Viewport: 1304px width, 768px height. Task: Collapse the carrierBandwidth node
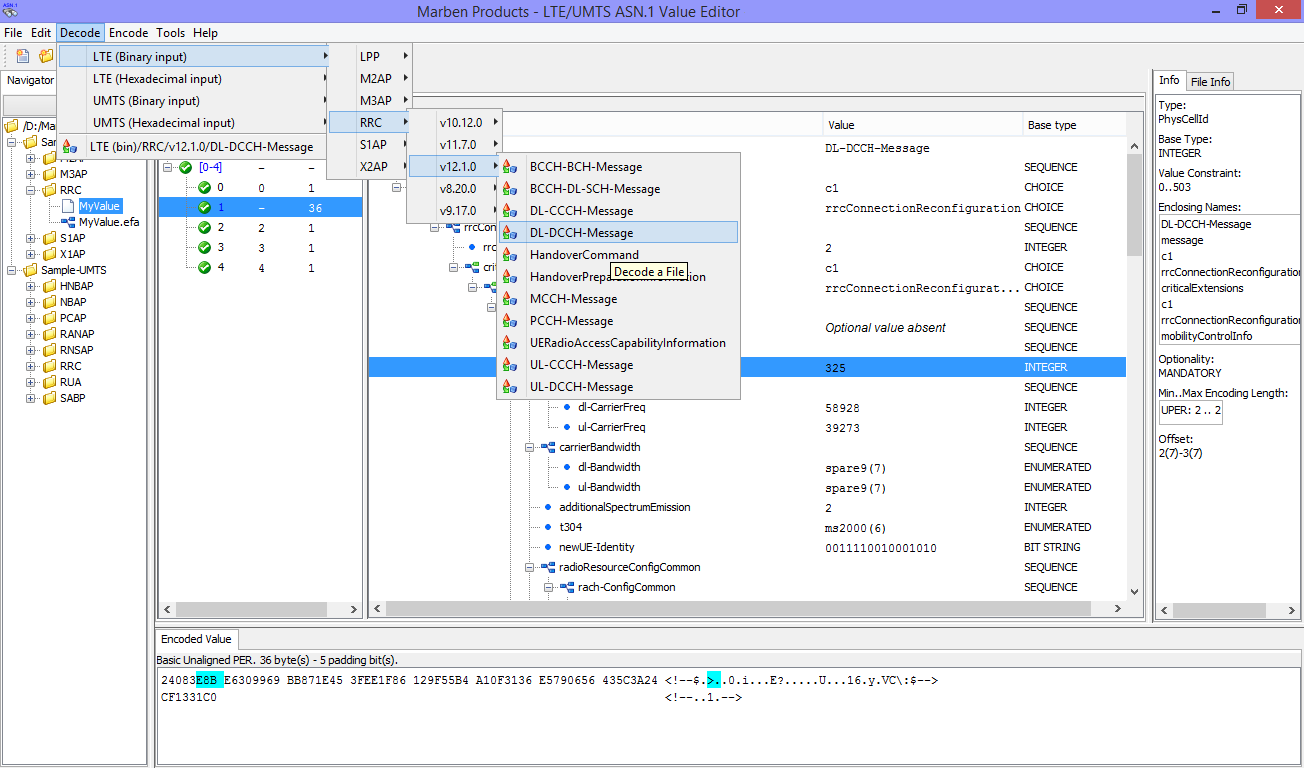(x=530, y=447)
